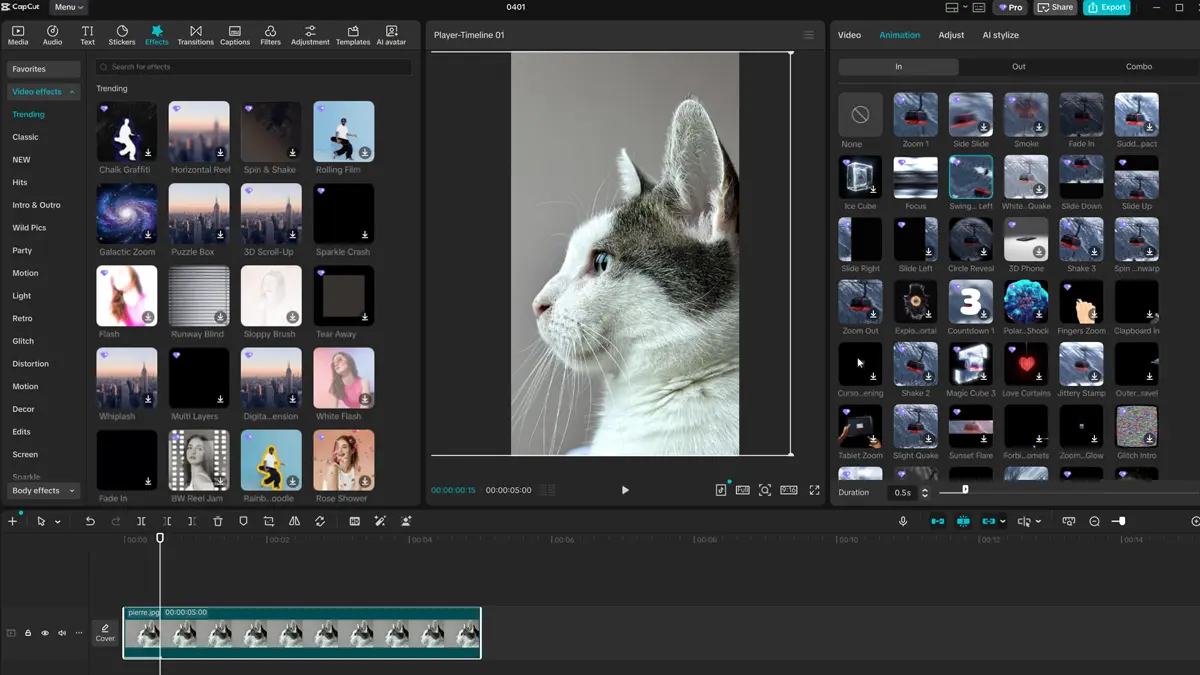
Task: Click the voiceover microphone icon above the timeline
Action: [x=903, y=520]
